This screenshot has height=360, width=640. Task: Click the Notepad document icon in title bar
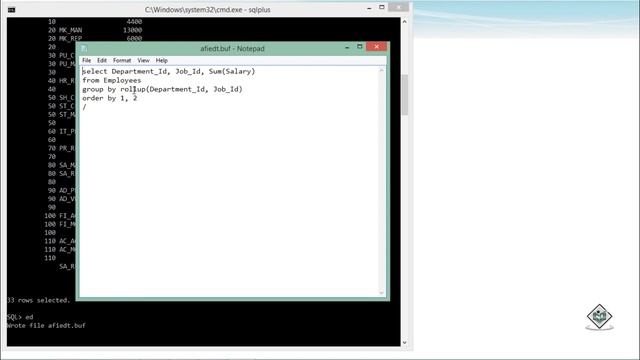84,49
